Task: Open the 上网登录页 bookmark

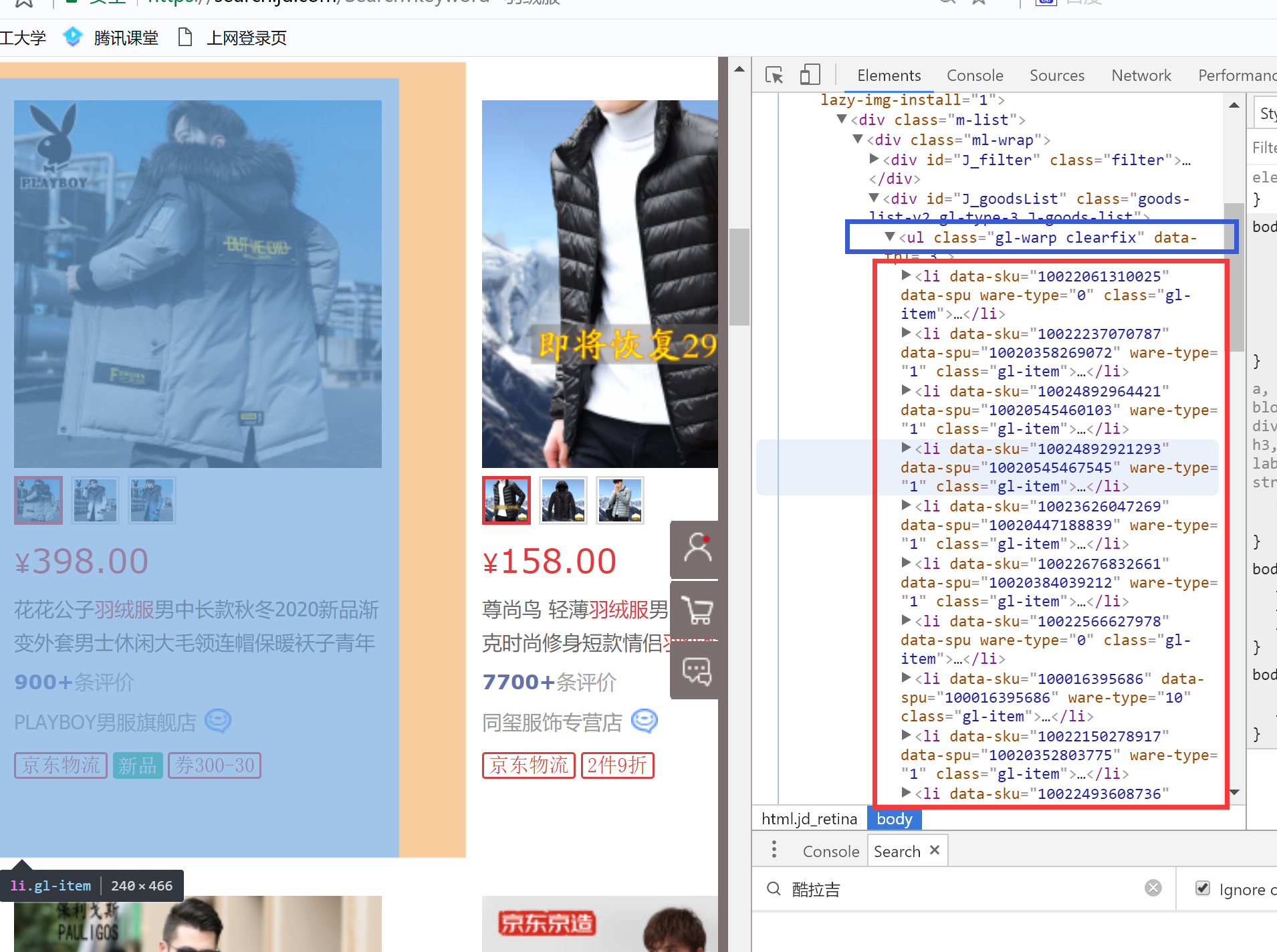Action: (245, 37)
